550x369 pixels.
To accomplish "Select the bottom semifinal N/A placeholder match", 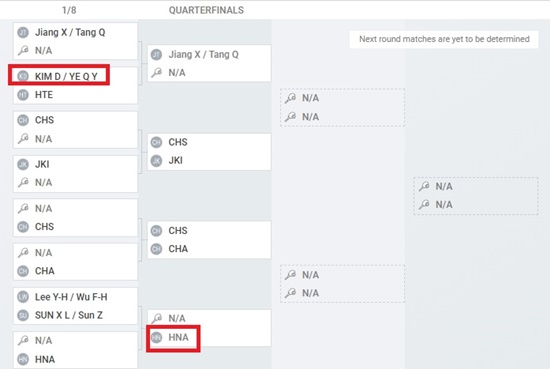I will [342, 284].
